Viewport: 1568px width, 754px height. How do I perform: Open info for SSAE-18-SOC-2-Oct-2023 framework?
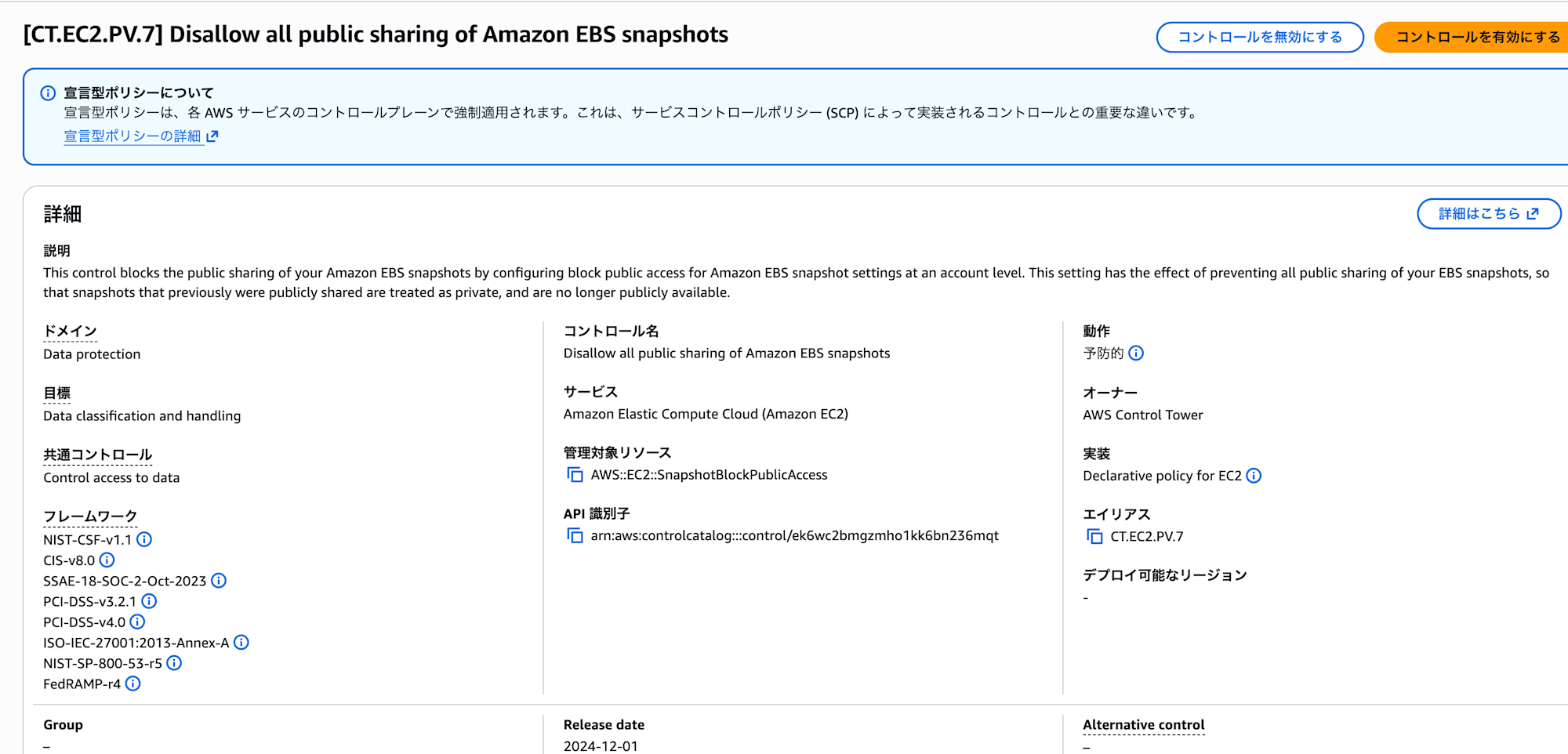coord(219,581)
